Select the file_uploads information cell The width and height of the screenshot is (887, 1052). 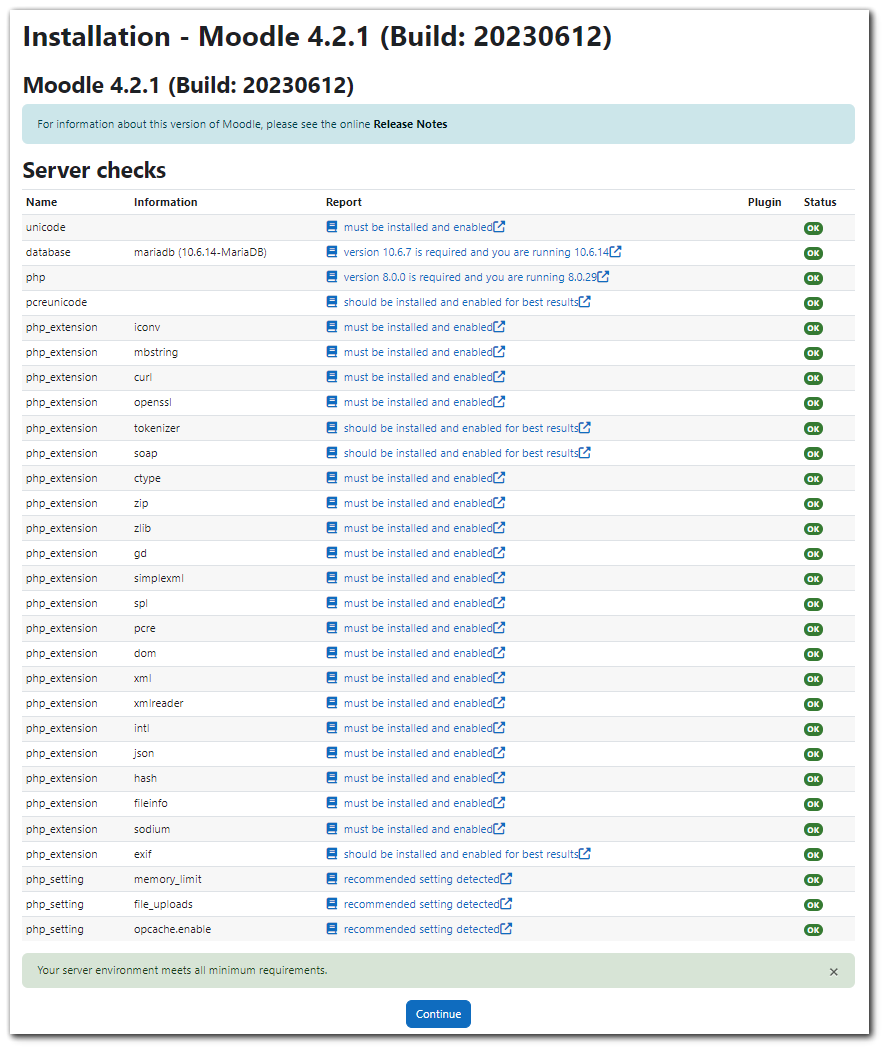tap(163, 904)
